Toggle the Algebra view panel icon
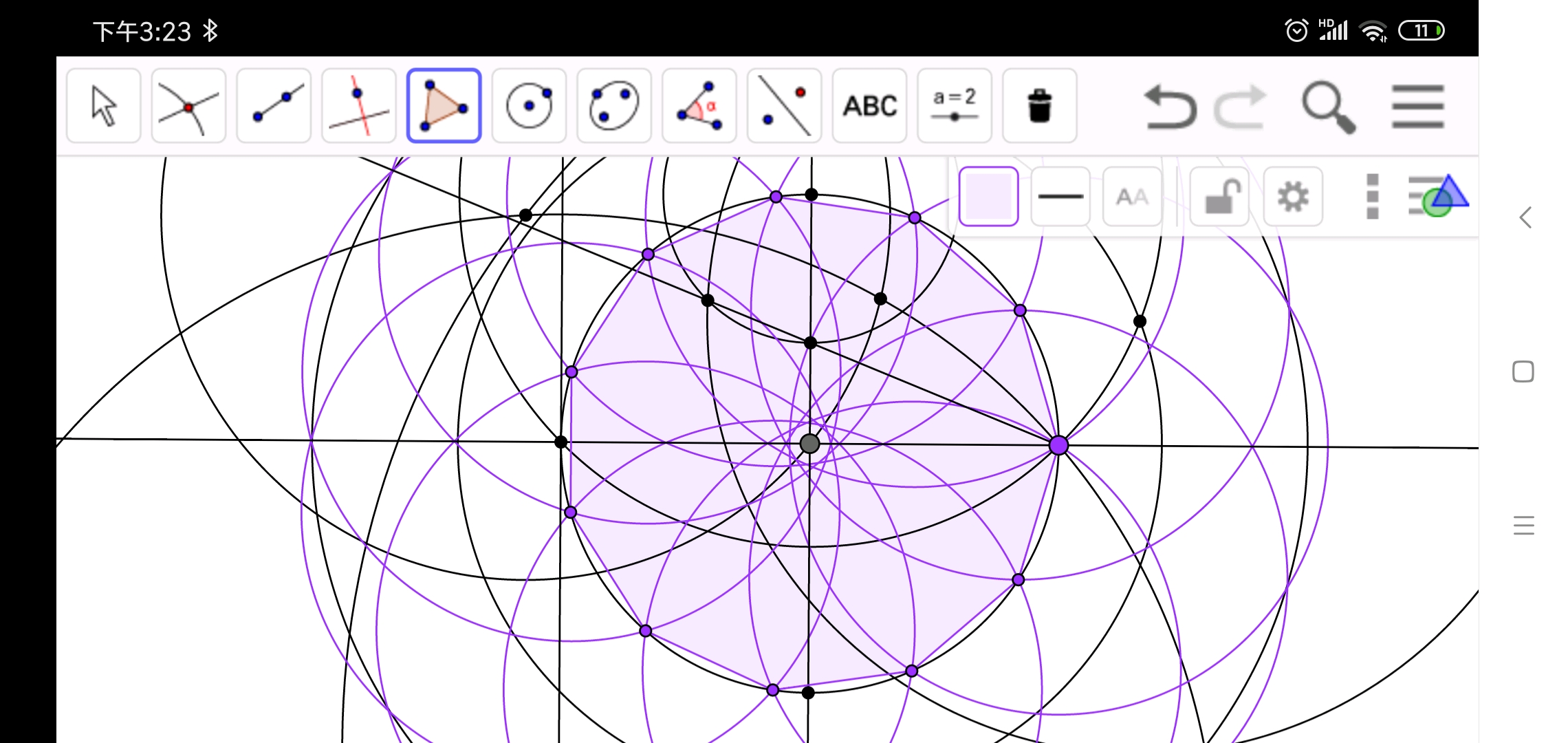 1438,196
